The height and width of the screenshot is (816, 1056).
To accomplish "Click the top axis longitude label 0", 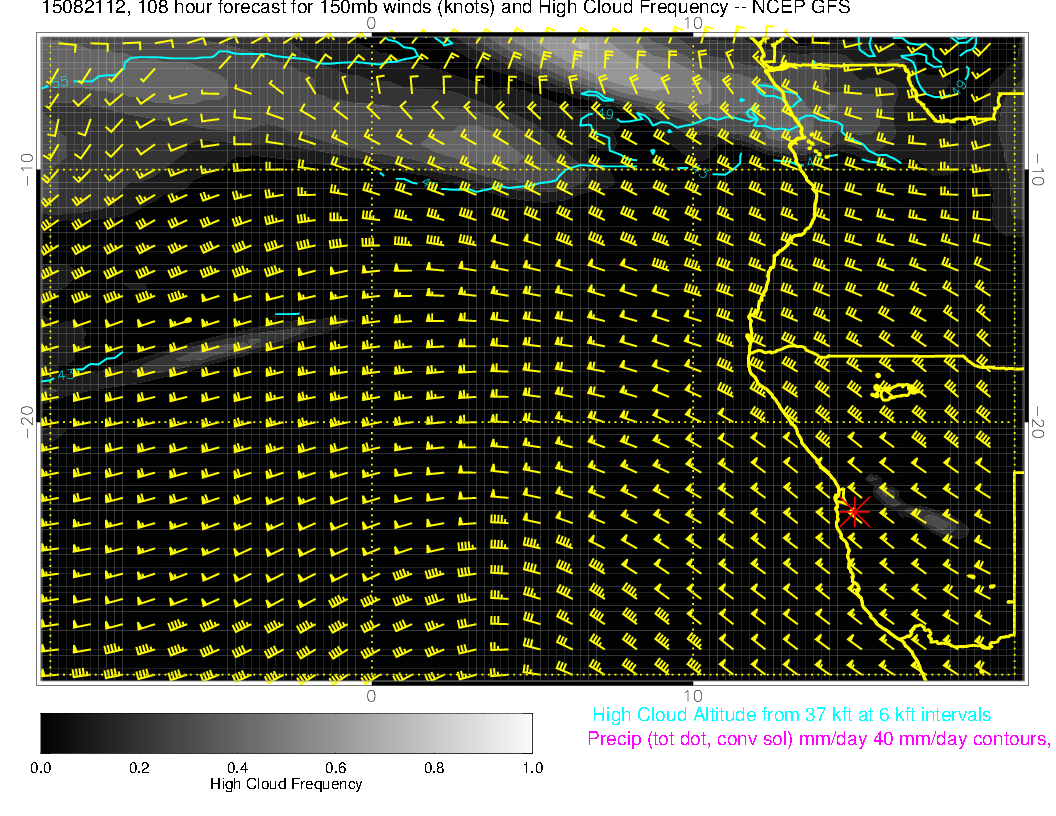I will [x=371, y=22].
